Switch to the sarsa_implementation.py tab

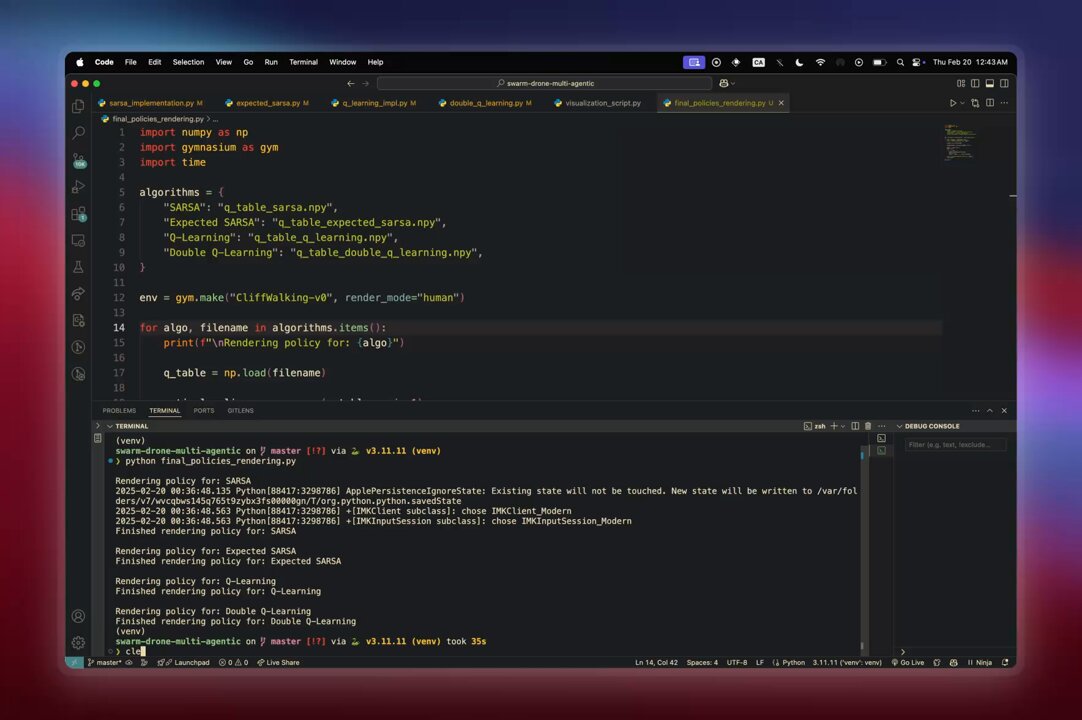pyautogui.click(x=150, y=103)
